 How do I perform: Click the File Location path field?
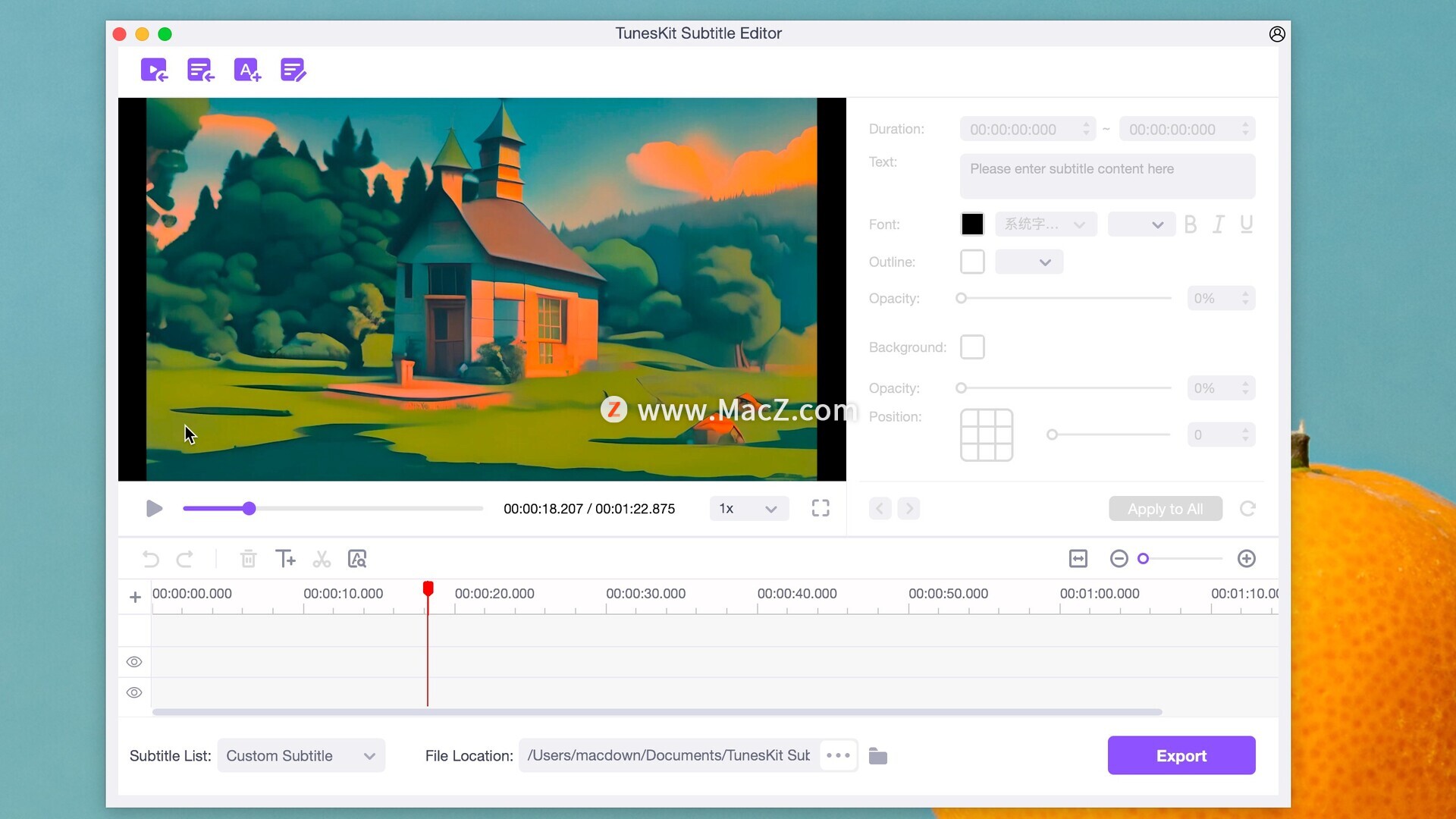tap(669, 755)
